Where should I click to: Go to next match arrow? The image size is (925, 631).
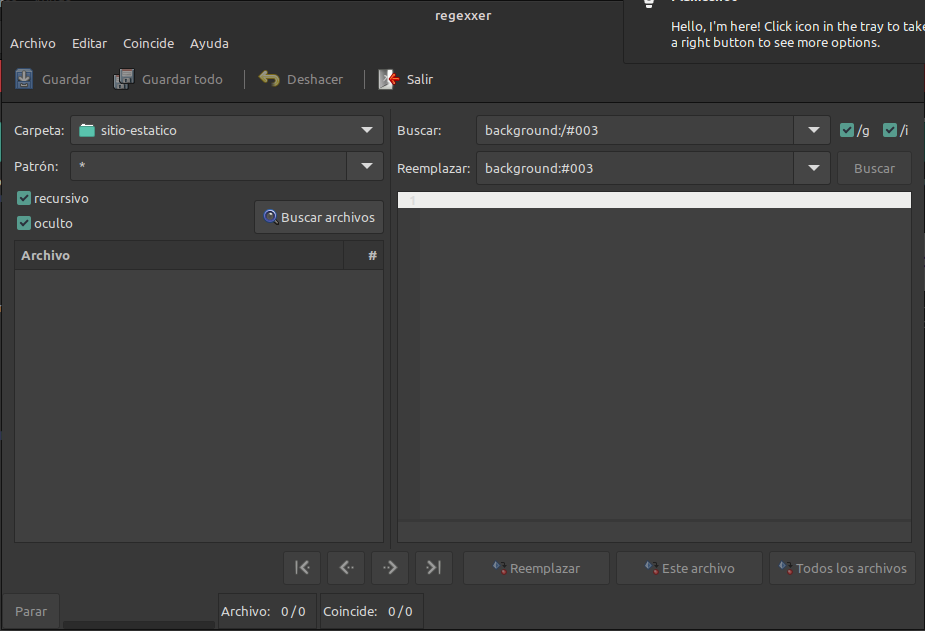(x=390, y=568)
